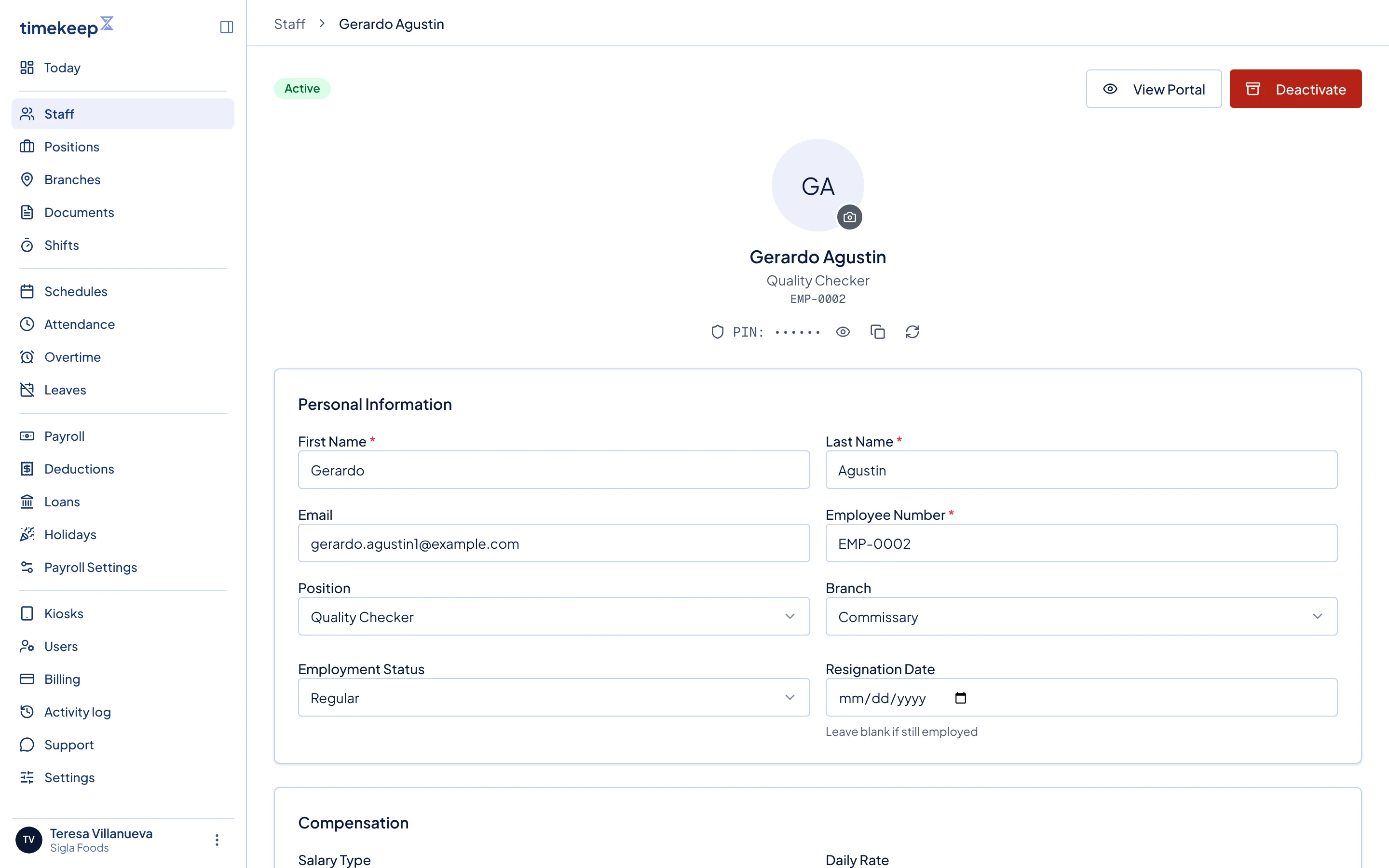Click the Holidays party icon

point(27,534)
